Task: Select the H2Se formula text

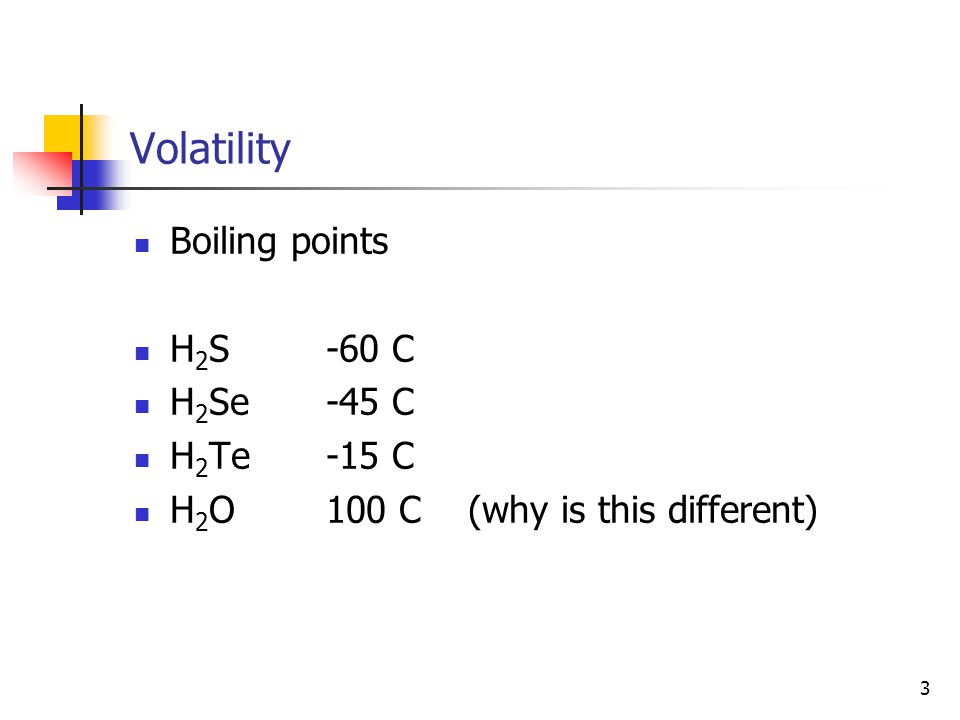Action: [210, 405]
